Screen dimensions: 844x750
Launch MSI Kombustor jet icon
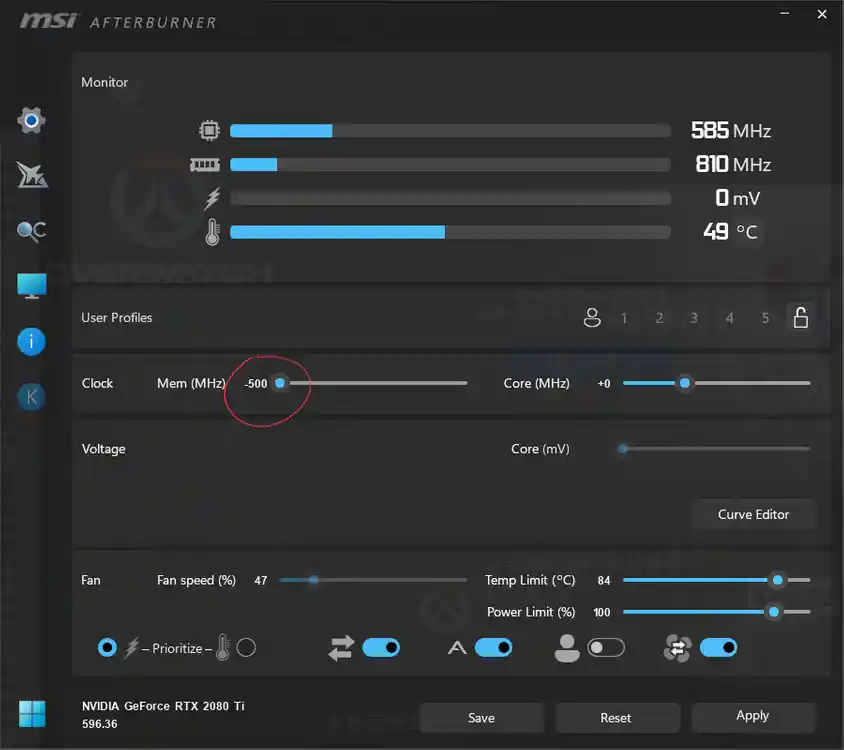click(32, 175)
